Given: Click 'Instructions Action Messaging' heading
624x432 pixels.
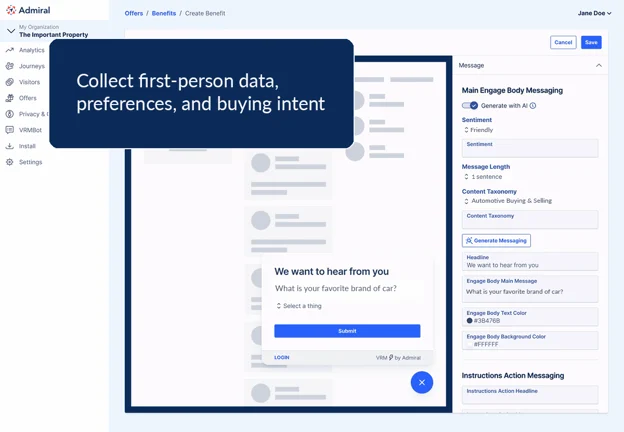Looking at the screenshot, I should tap(513, 376).
